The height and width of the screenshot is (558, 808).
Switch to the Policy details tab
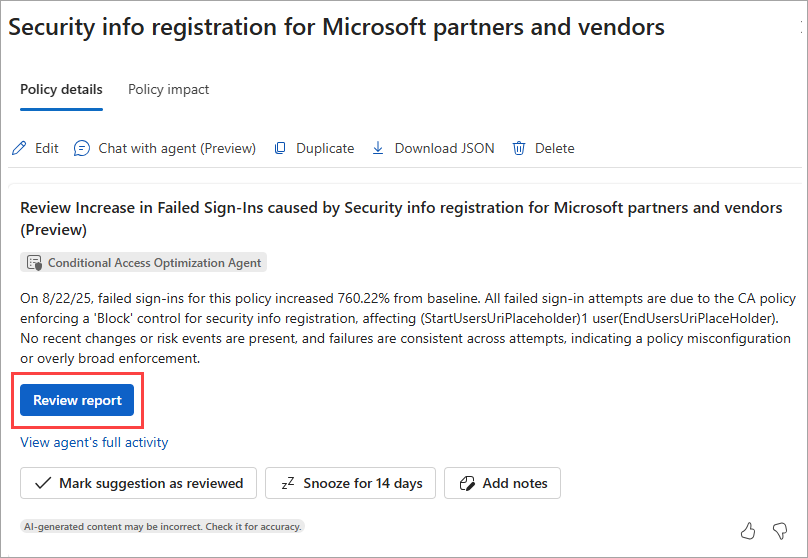pos(61,89)
